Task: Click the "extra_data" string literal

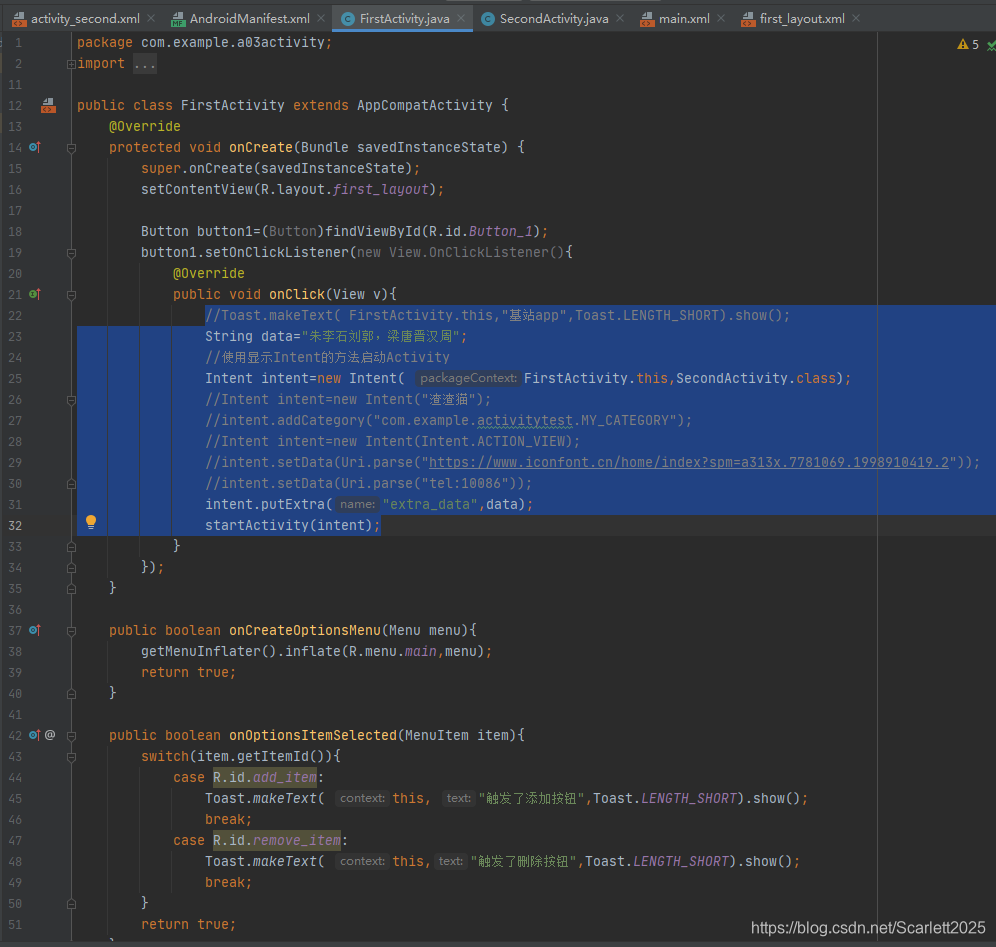Action: [430, 504]
